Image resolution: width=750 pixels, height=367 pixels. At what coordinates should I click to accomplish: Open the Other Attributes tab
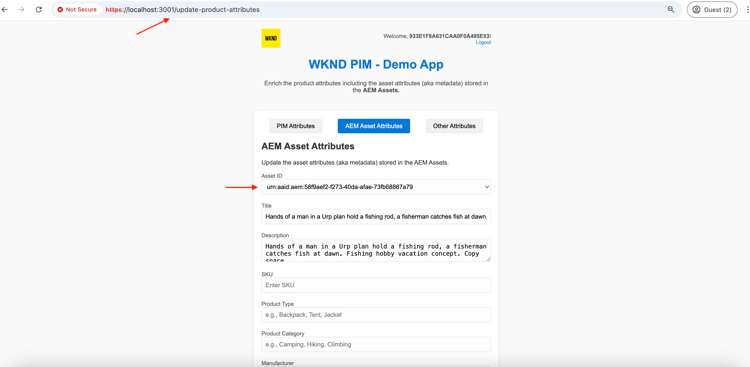tap(454, 126)
